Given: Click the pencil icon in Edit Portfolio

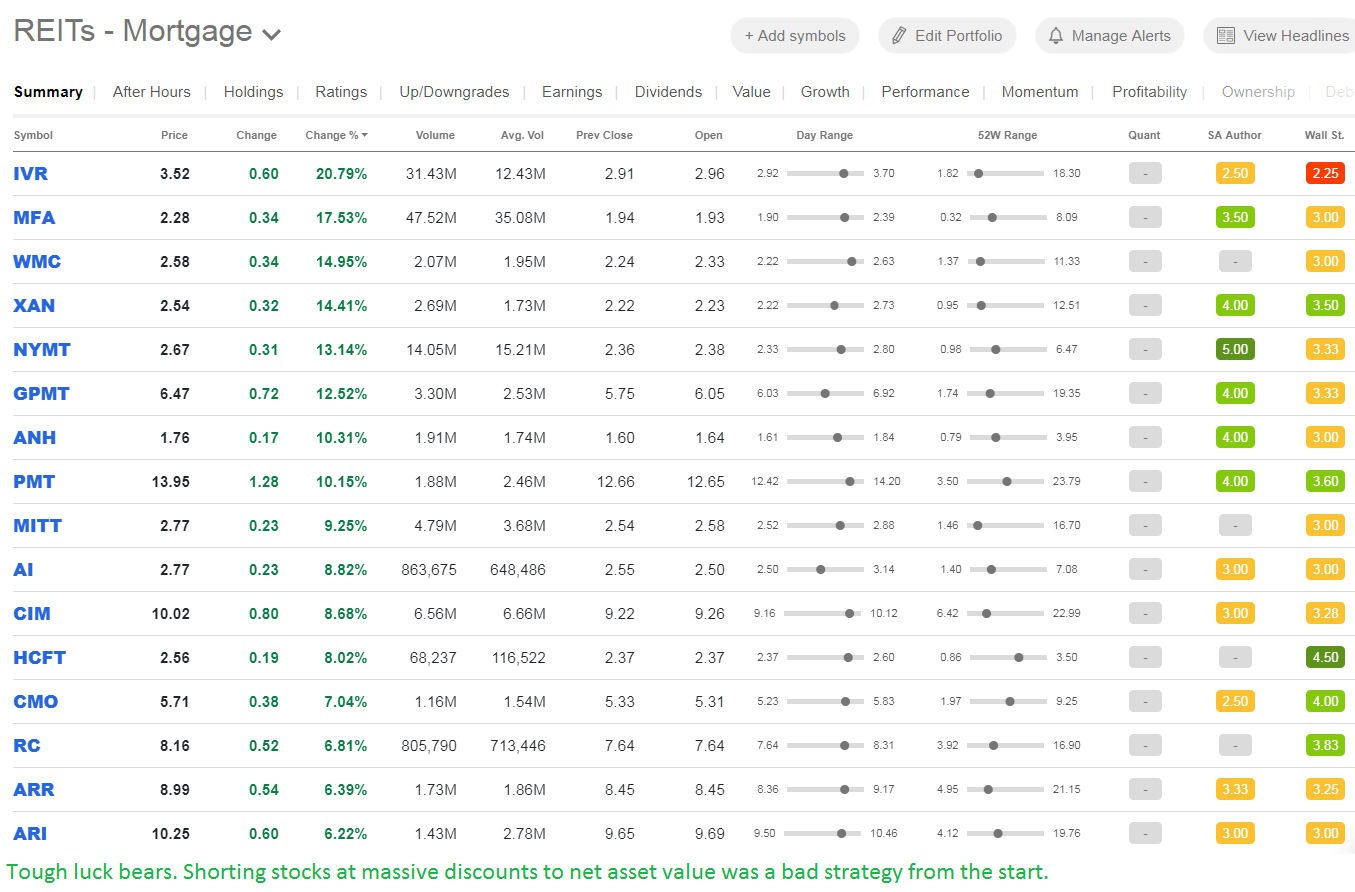Looking at the screenshot, I should (x=899, y=36).
